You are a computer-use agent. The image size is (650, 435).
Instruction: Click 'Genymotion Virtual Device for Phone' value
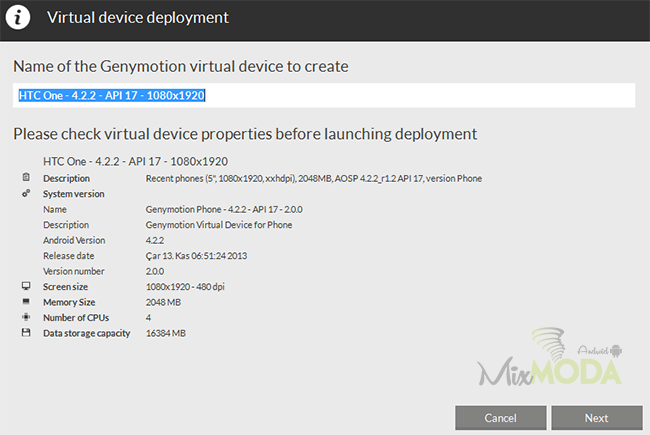tap(219, 225)
